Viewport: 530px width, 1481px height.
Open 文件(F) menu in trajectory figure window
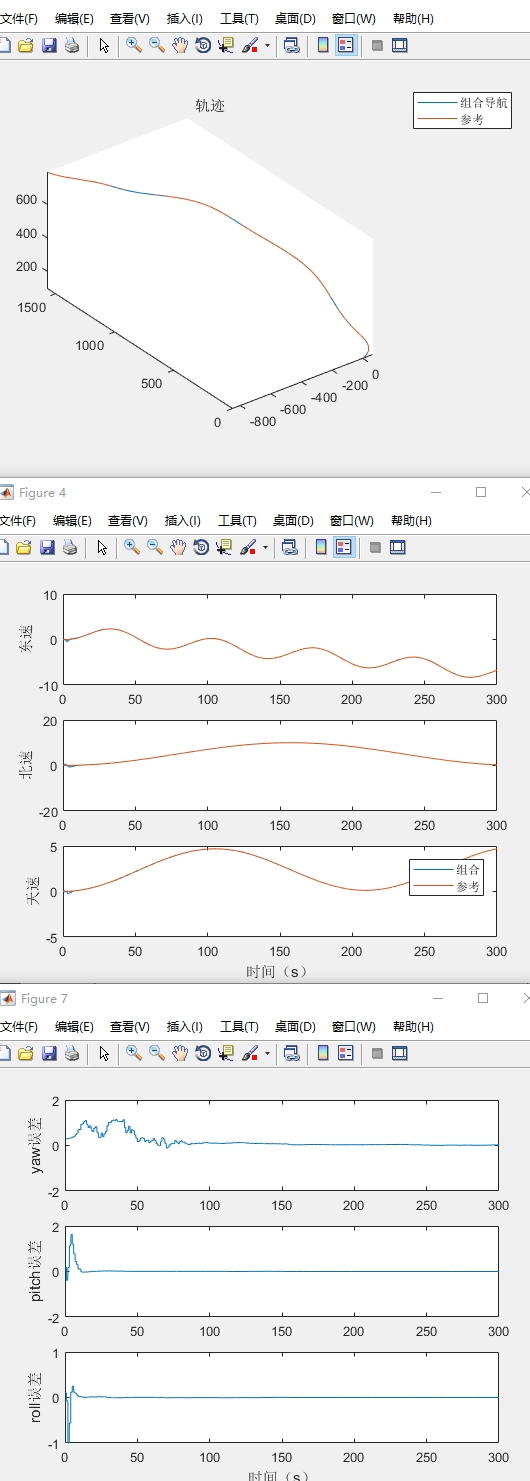18,19
